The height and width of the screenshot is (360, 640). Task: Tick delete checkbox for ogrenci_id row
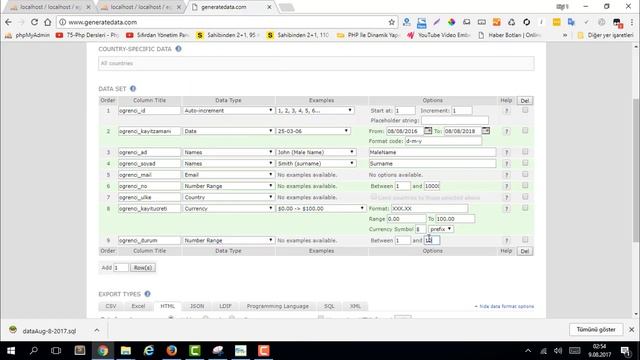(x=525, y=110)
